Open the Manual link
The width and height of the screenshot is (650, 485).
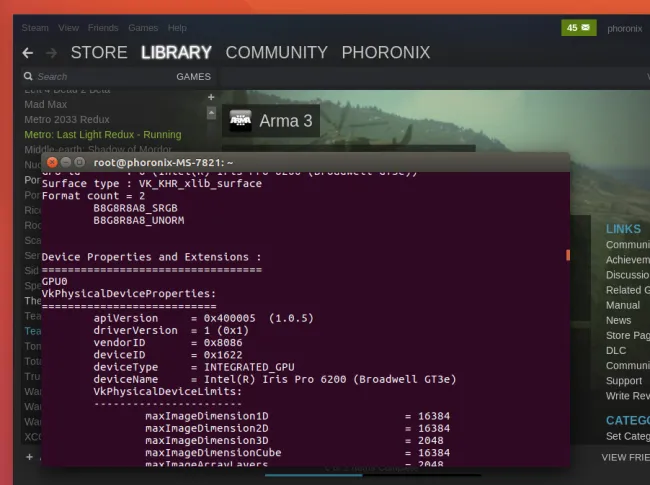click(x=623, y=305)
